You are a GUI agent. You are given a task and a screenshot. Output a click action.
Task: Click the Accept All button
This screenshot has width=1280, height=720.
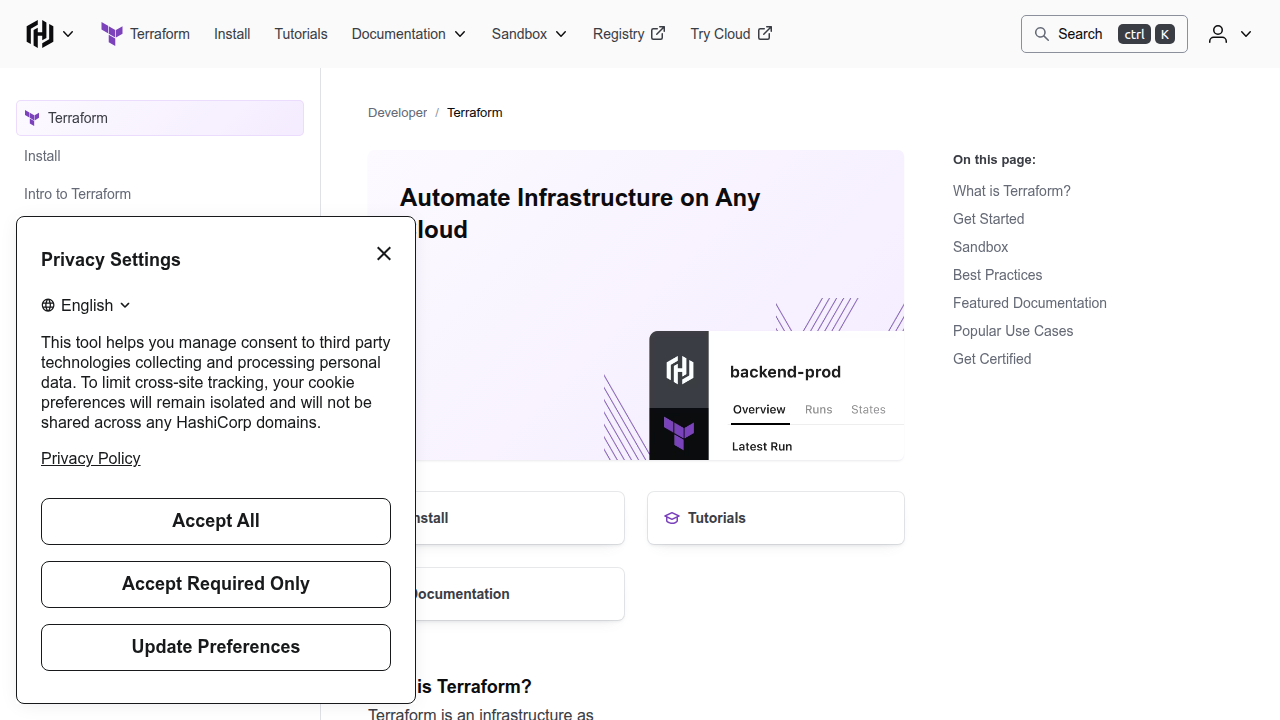point(216,521)
